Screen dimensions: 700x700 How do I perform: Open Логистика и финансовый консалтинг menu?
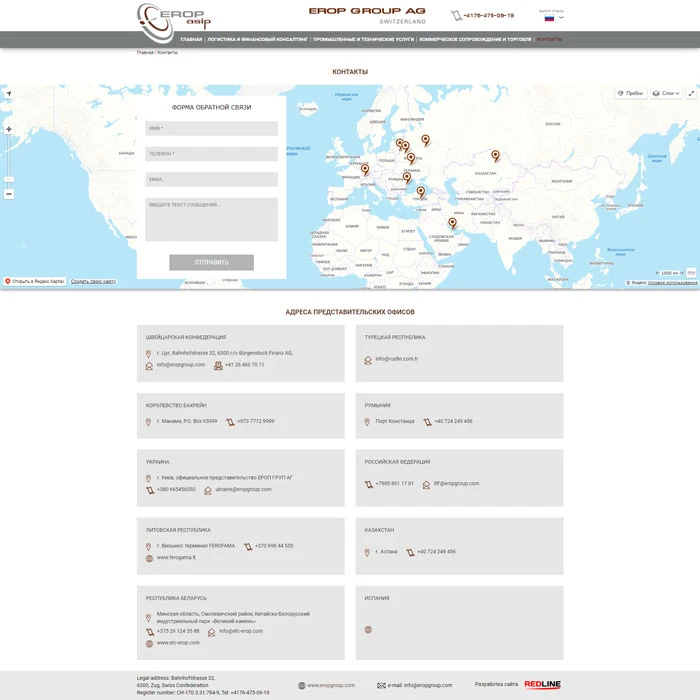click(258, 39)
